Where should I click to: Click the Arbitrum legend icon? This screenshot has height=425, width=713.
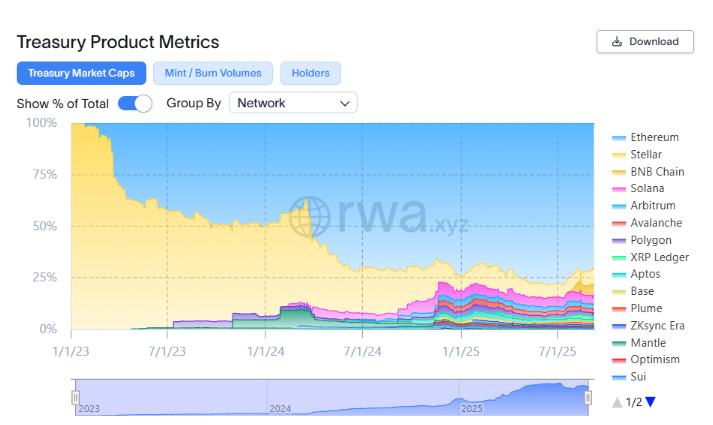pyautogui.click(x=618, y=206)
